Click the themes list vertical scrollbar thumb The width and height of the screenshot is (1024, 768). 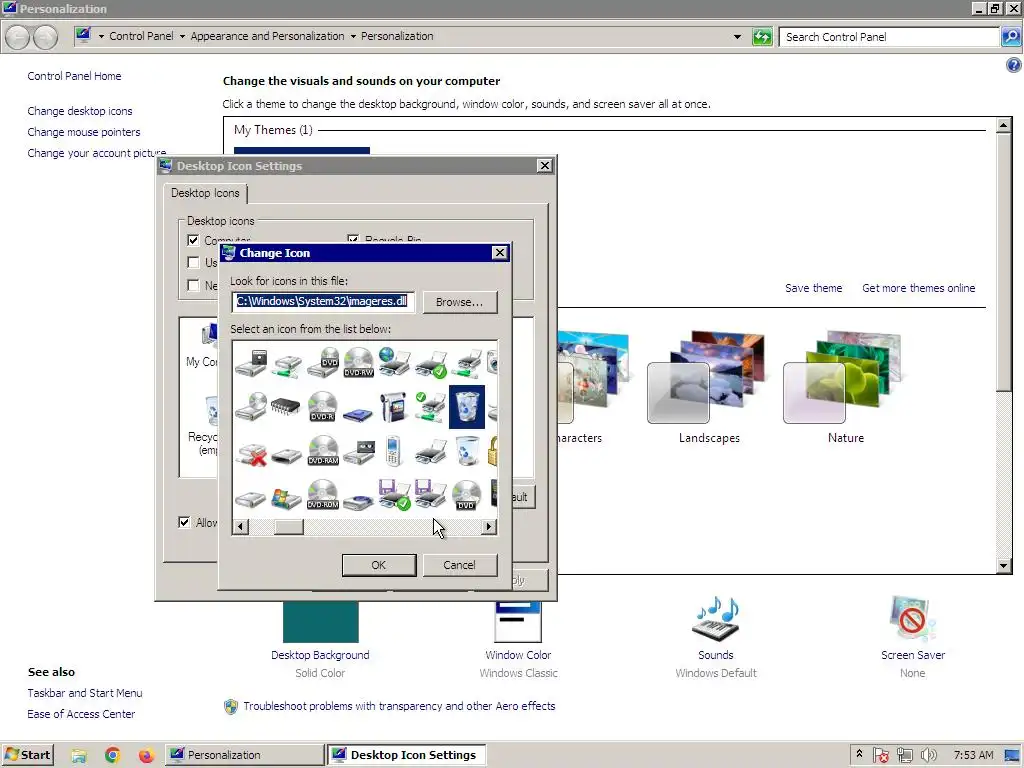pyautogui.click(x=1004, y=262)
